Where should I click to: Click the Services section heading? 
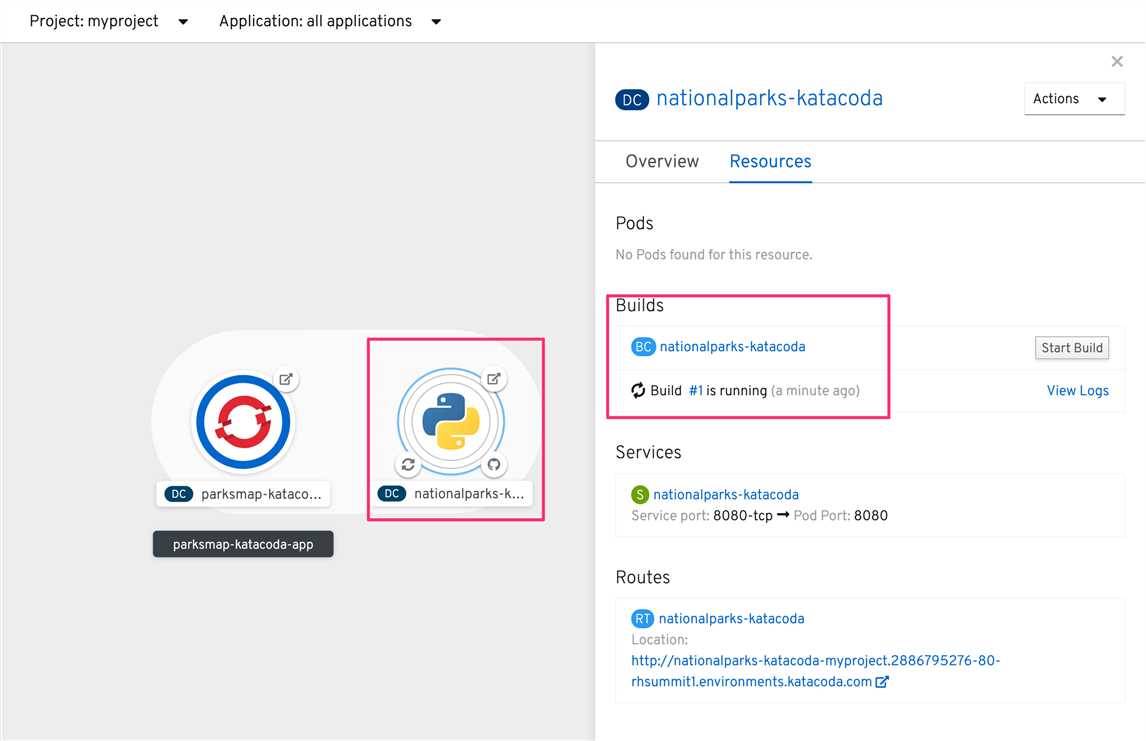click(x=648, y=452)
